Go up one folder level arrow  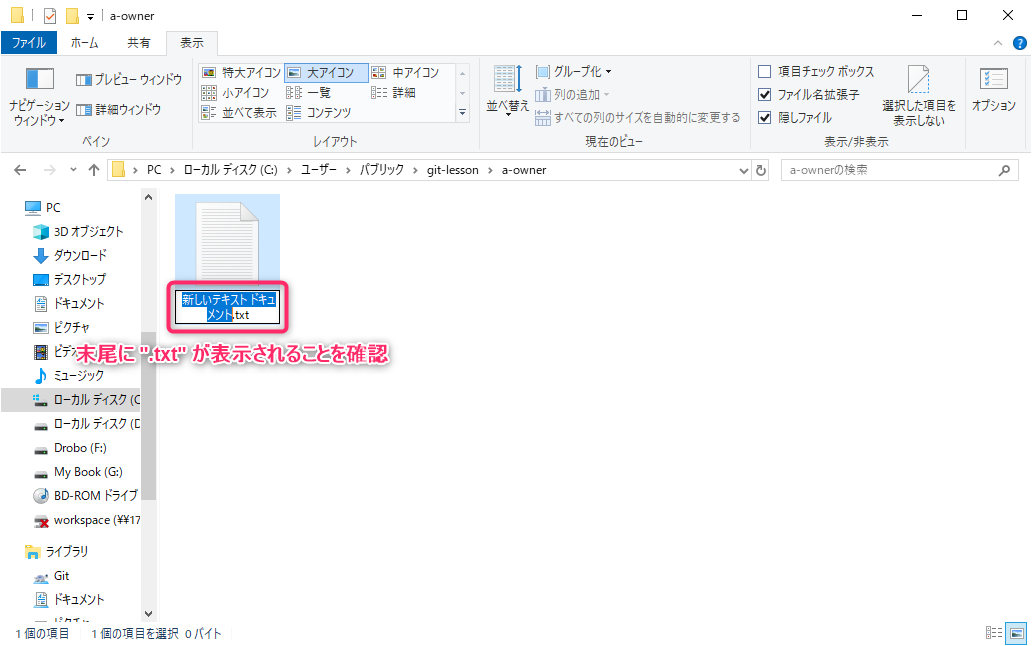pos(94,170)
